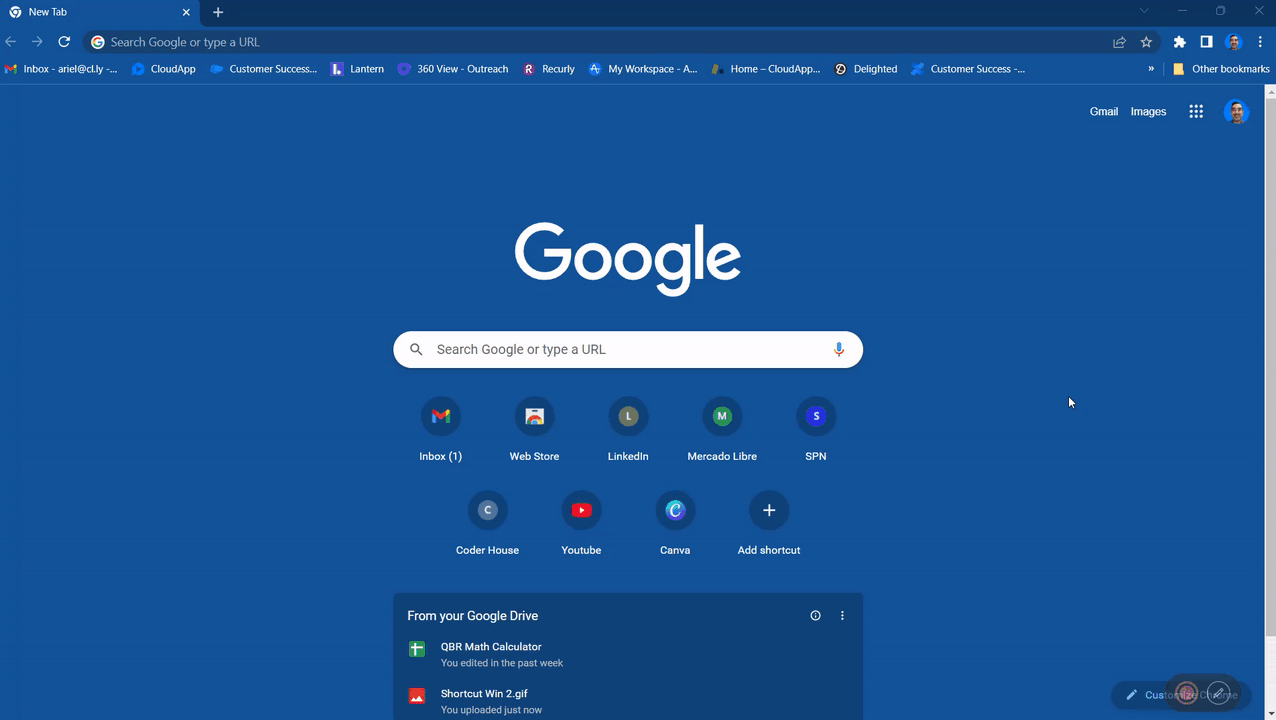This screenshot has width=1276, height=720.
Task: Expand hidden bookmarks with the double chevron
Action: pyautogui.click(x=1151, y=69)
